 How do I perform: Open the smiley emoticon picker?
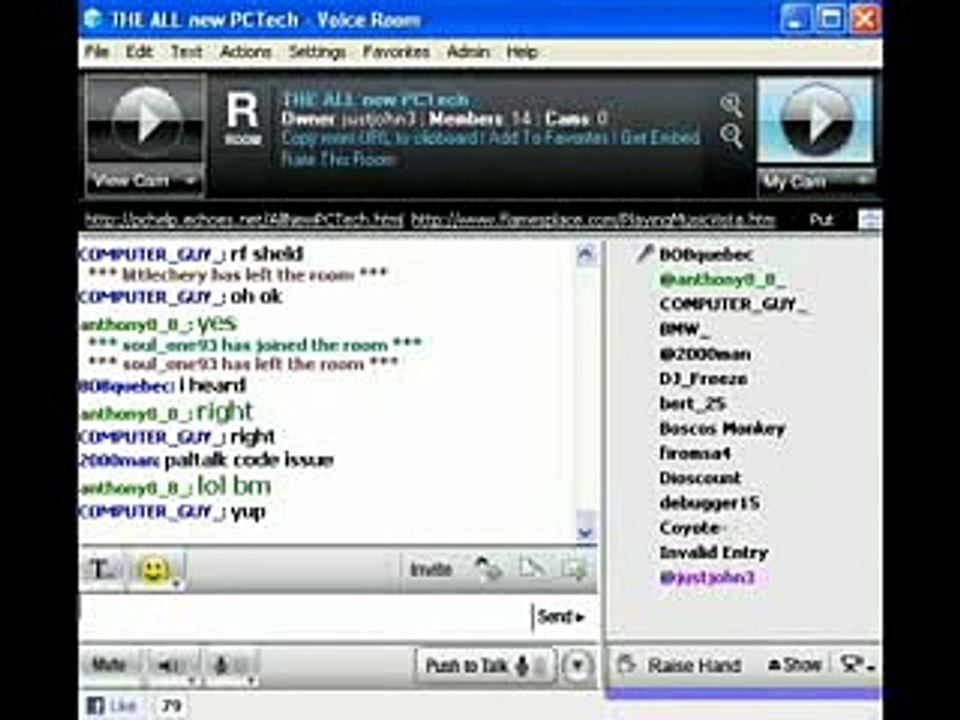pyautogui.click(x=156, y=570)
